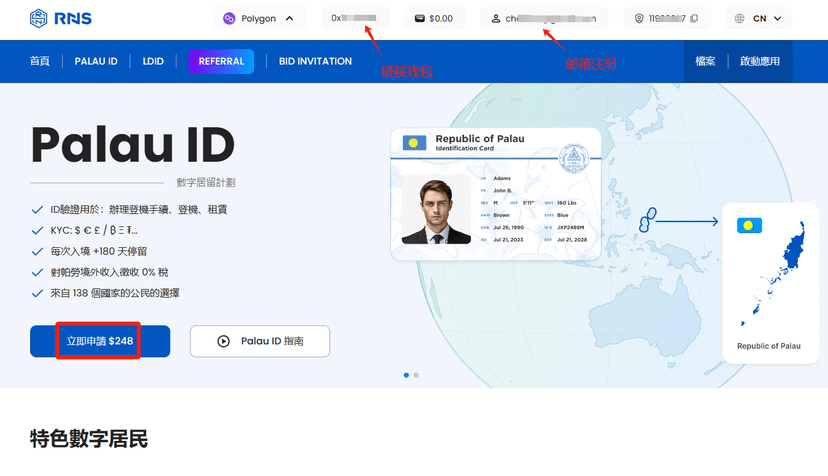Open the LDID tab
828x476 pixels.
coord(153,61)
